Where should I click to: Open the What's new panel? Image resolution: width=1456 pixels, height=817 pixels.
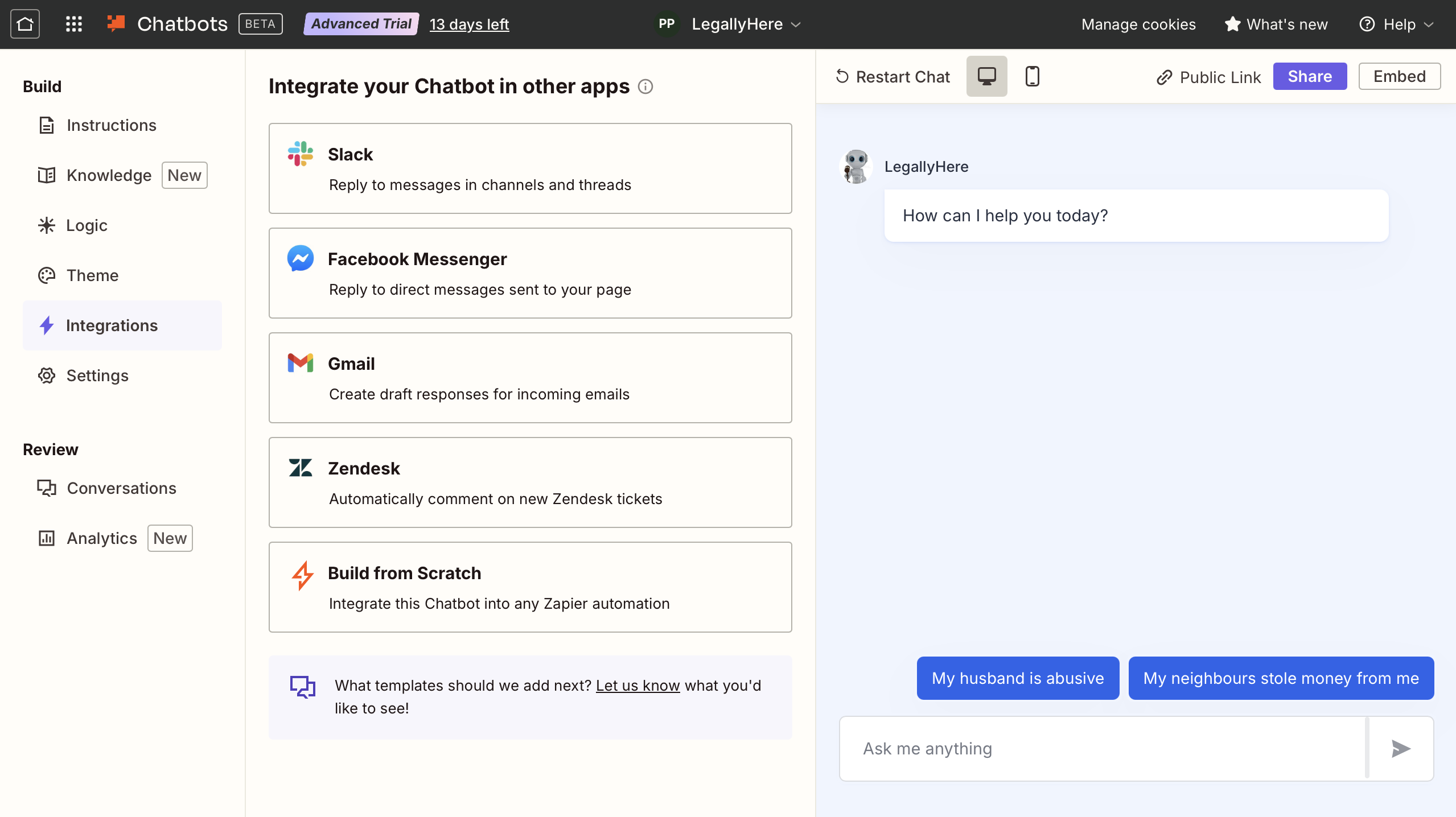click(x=1277, y=24)
